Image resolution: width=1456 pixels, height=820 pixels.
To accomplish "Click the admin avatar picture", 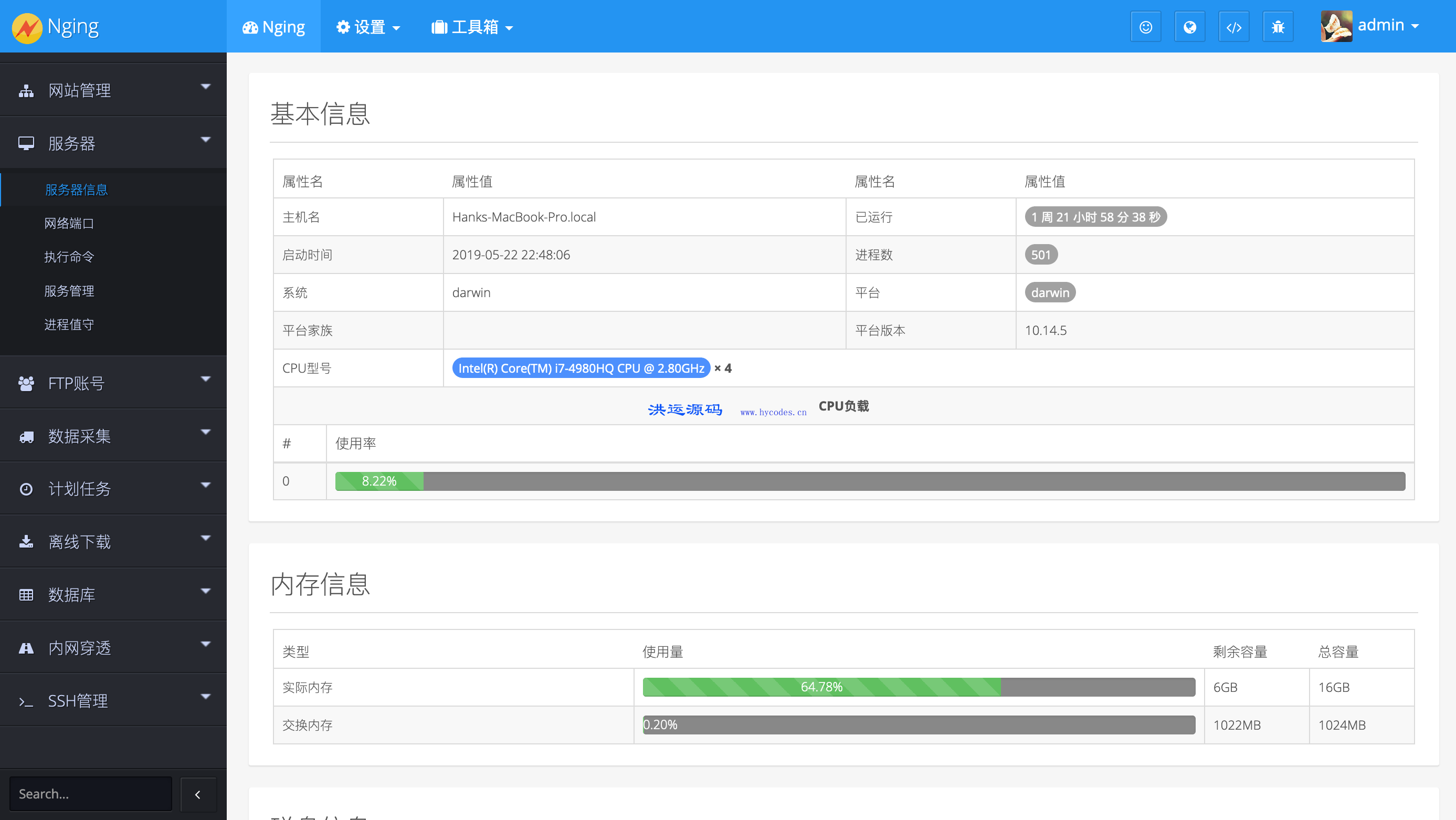I will point(1336,26).
